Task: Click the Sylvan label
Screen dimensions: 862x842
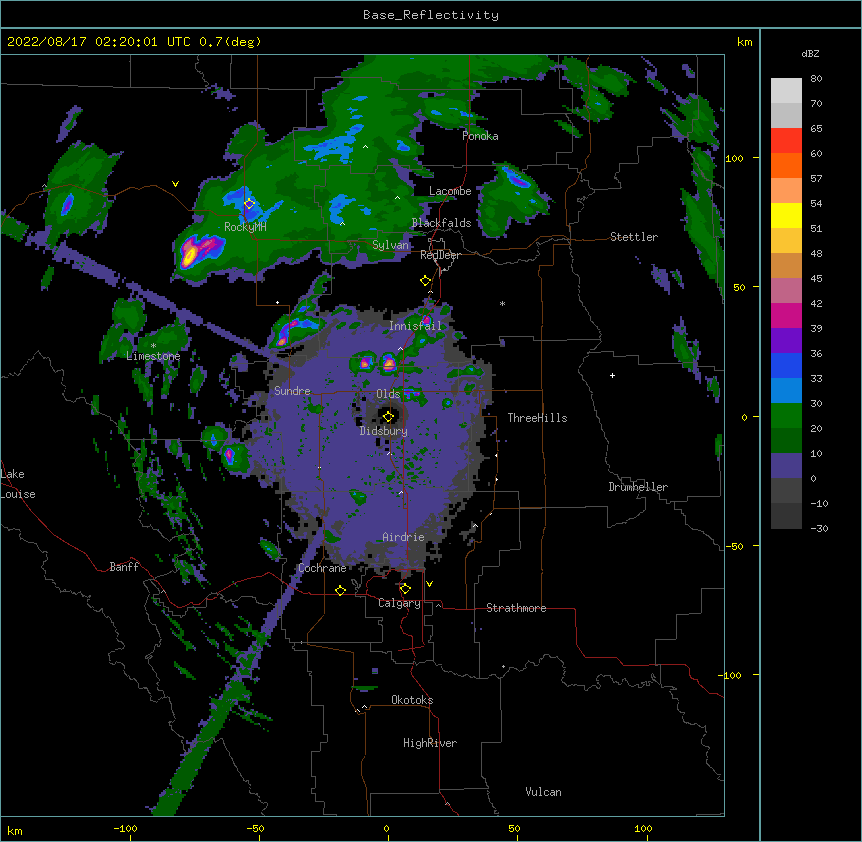Action: point(390,245)
